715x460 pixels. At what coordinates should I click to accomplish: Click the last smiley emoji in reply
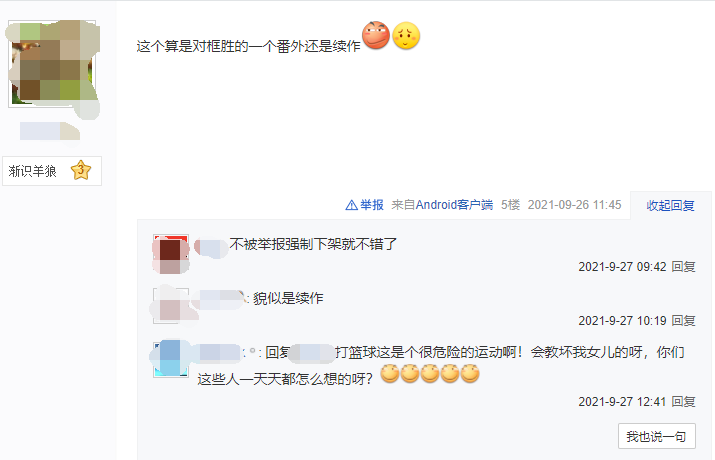pos(470,374)
